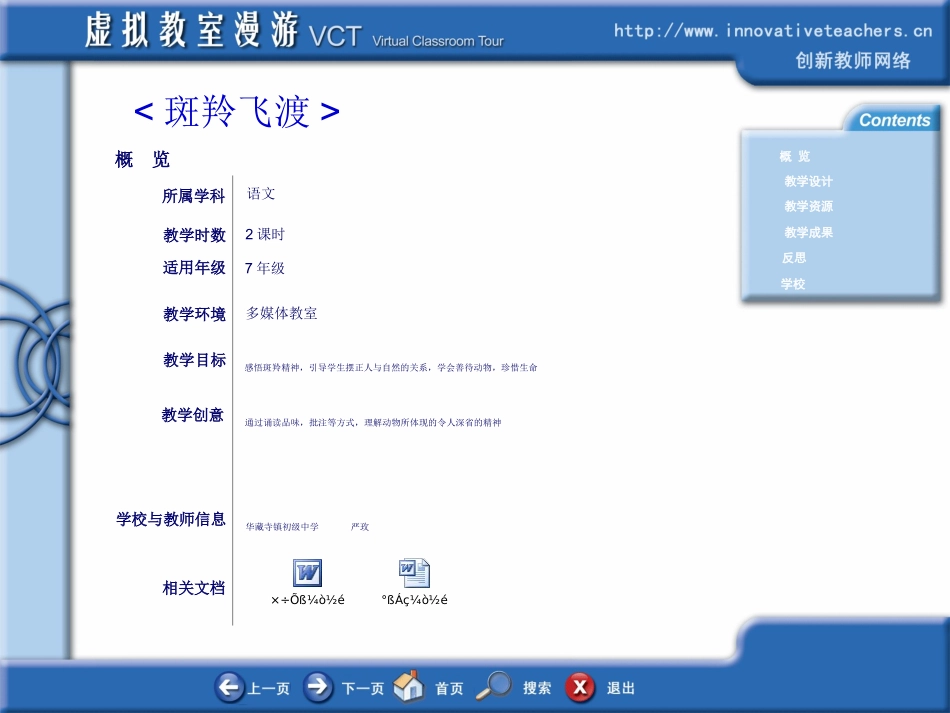This screenshot has height=713, width=950.
Task: Go to 上一页 label
Action: click(x=269, y=689)
